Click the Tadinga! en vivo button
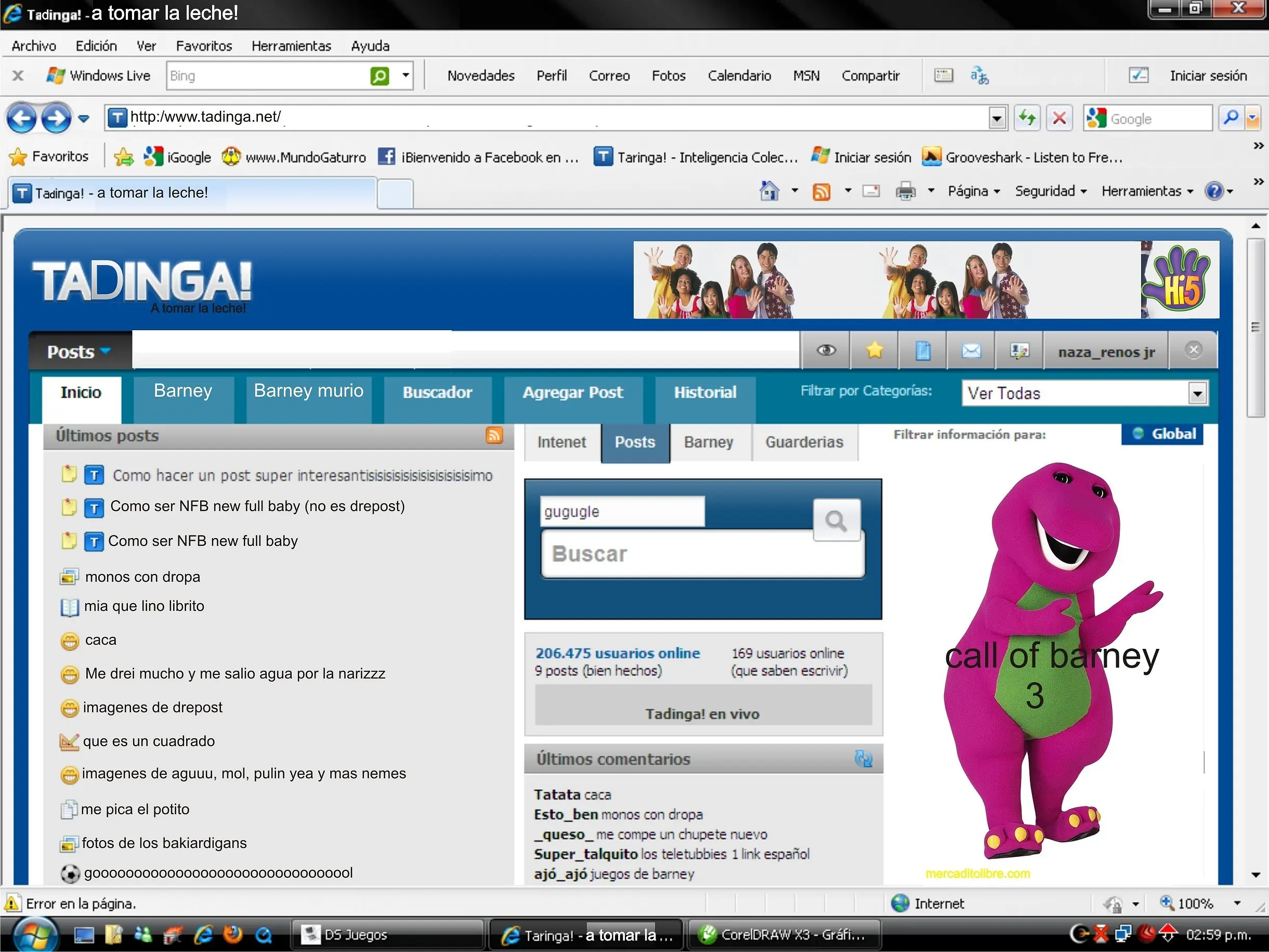The image size is (1269, 952). (x=703, y=705)
